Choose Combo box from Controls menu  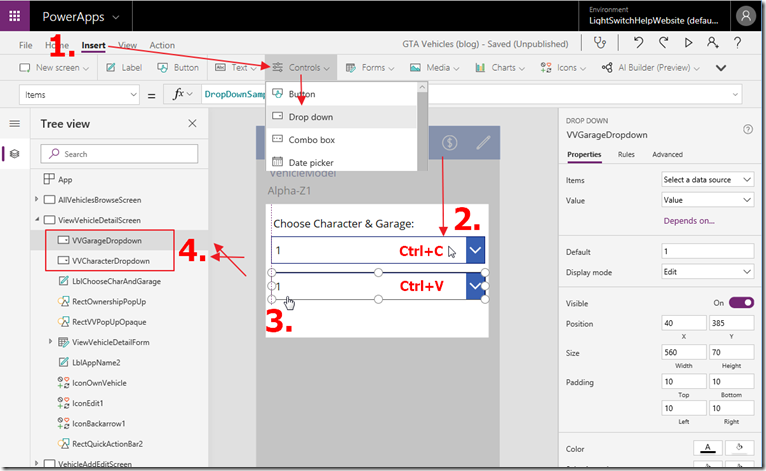point(342,140)
